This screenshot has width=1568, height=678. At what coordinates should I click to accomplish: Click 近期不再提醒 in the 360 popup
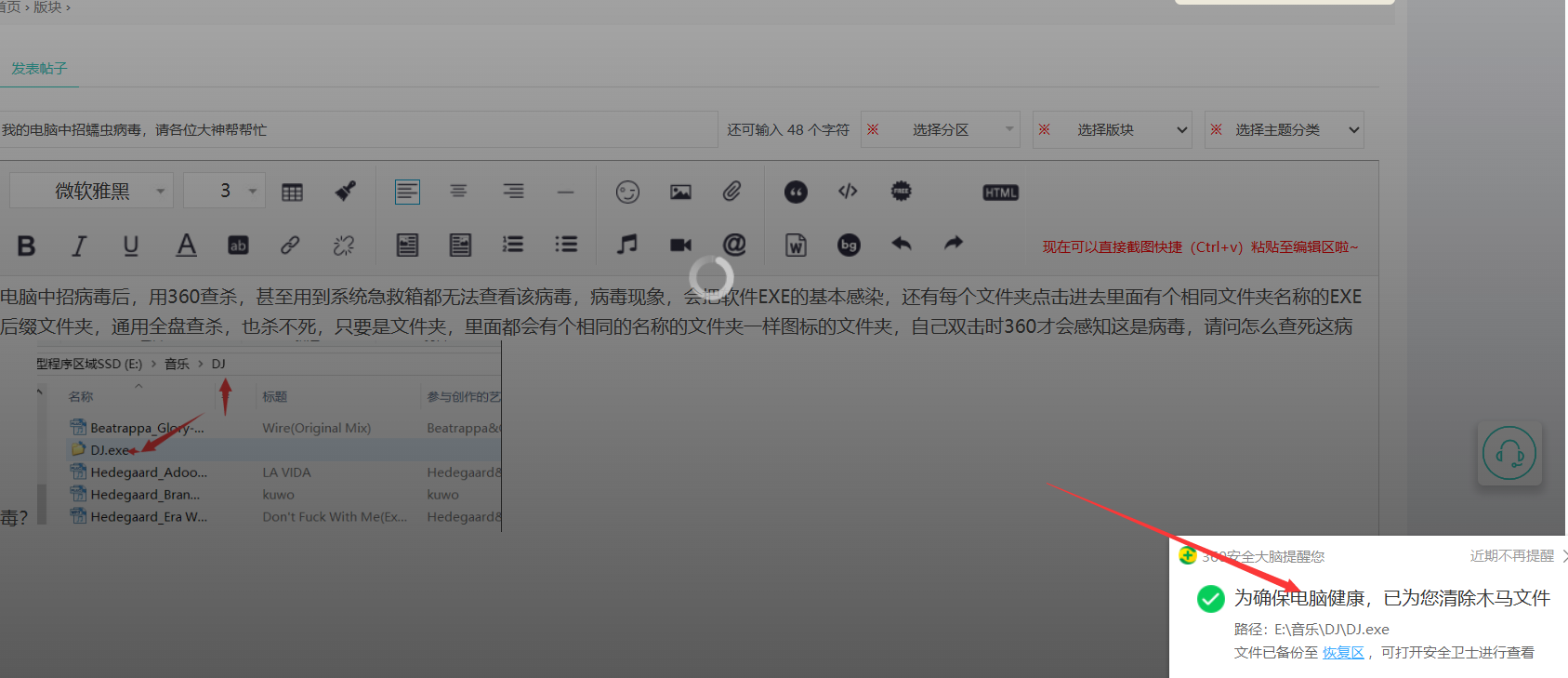click(x=1511, y=556)
